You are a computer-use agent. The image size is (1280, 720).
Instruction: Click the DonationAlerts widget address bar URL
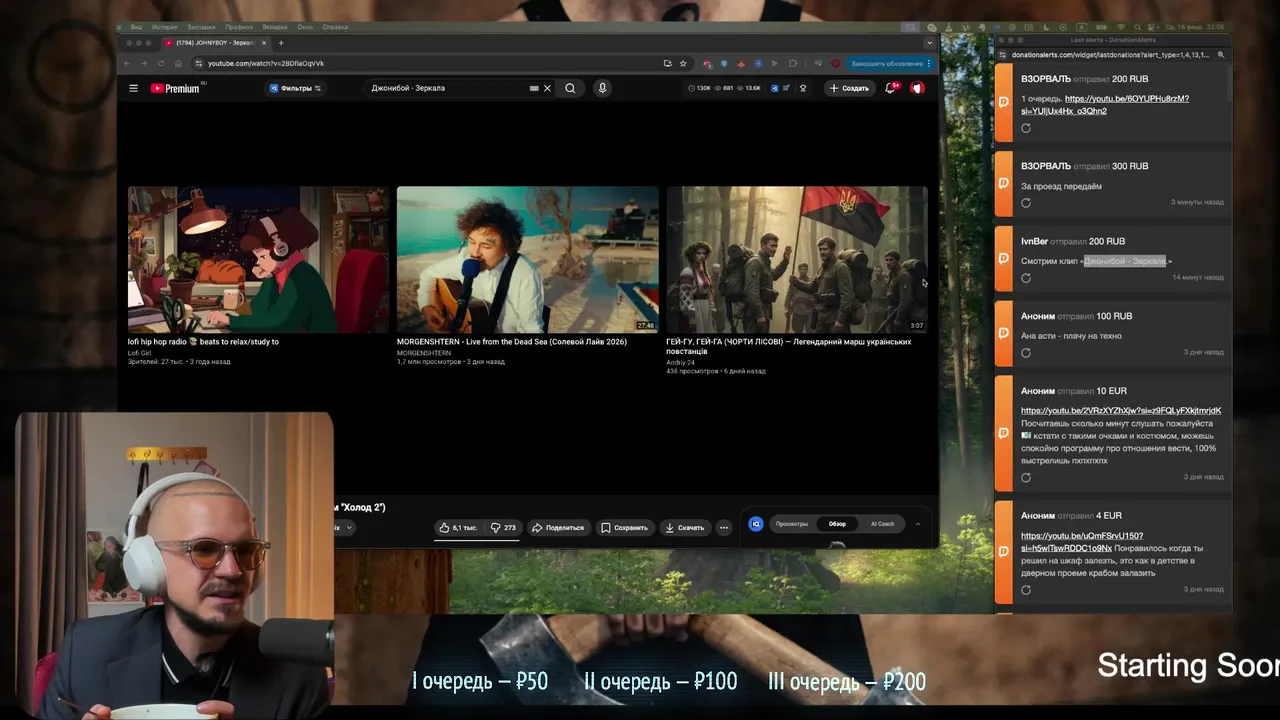pos(1110,55)
